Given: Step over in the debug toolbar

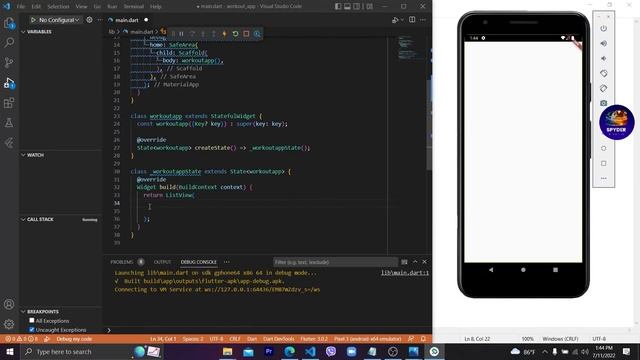Looking at the screenshot, I should 192,34.
